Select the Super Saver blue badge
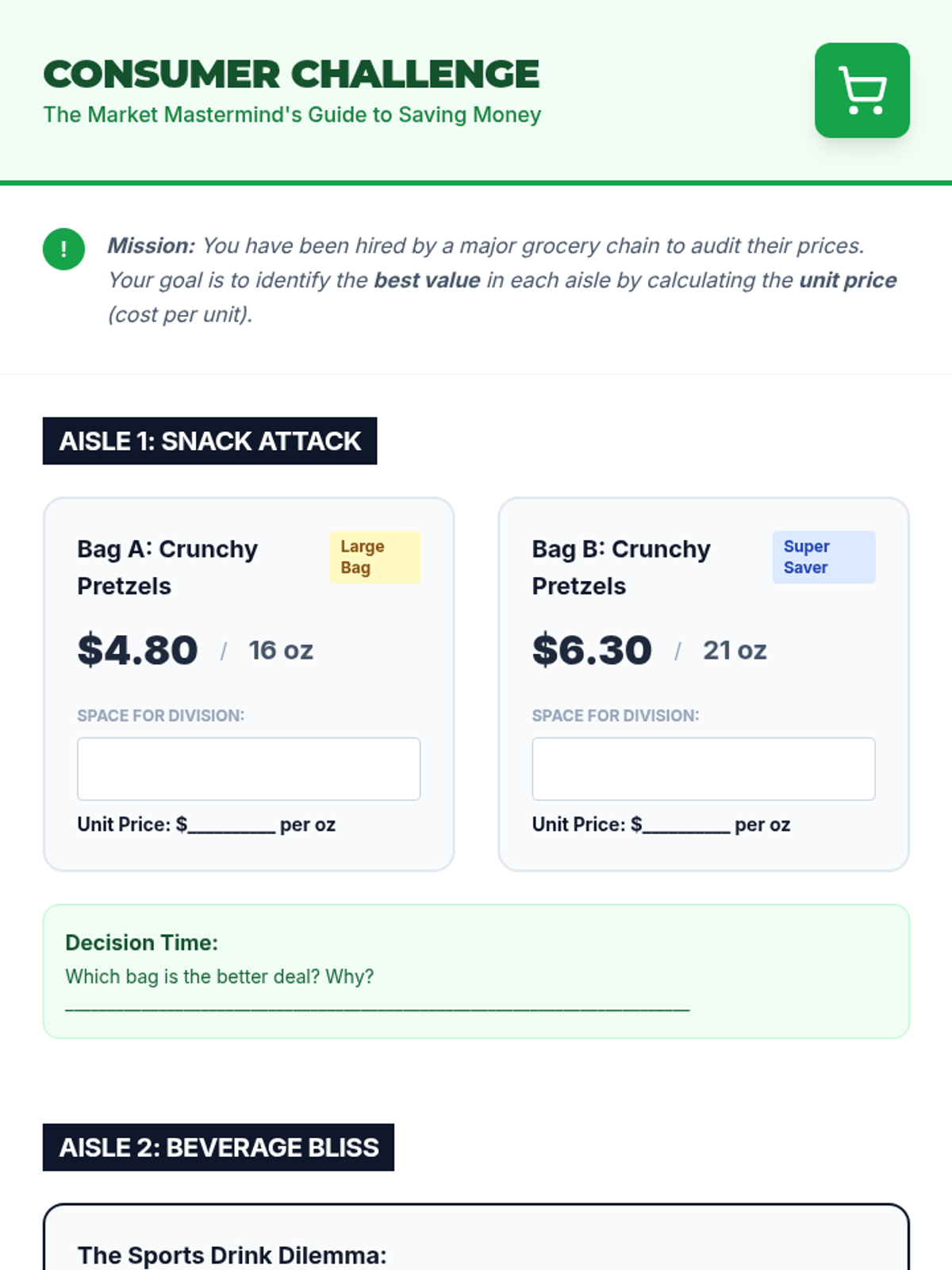Viewport: 952px width, 1270px height. [x=823, y=557]
